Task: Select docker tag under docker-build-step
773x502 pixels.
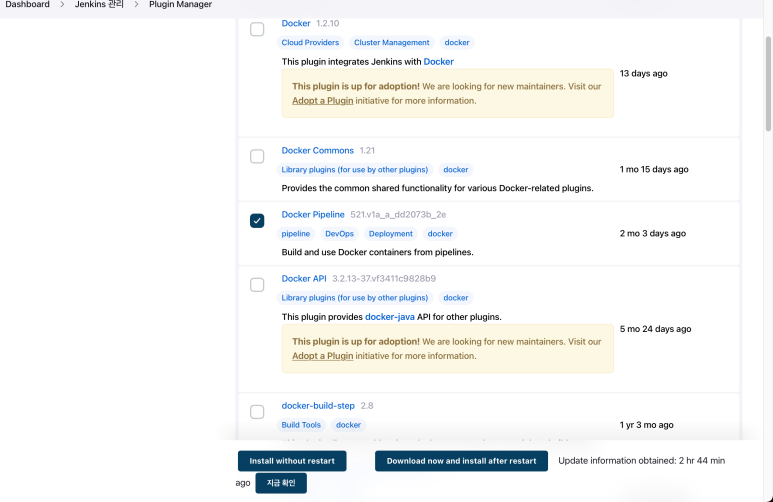Action: coord(348,425)
